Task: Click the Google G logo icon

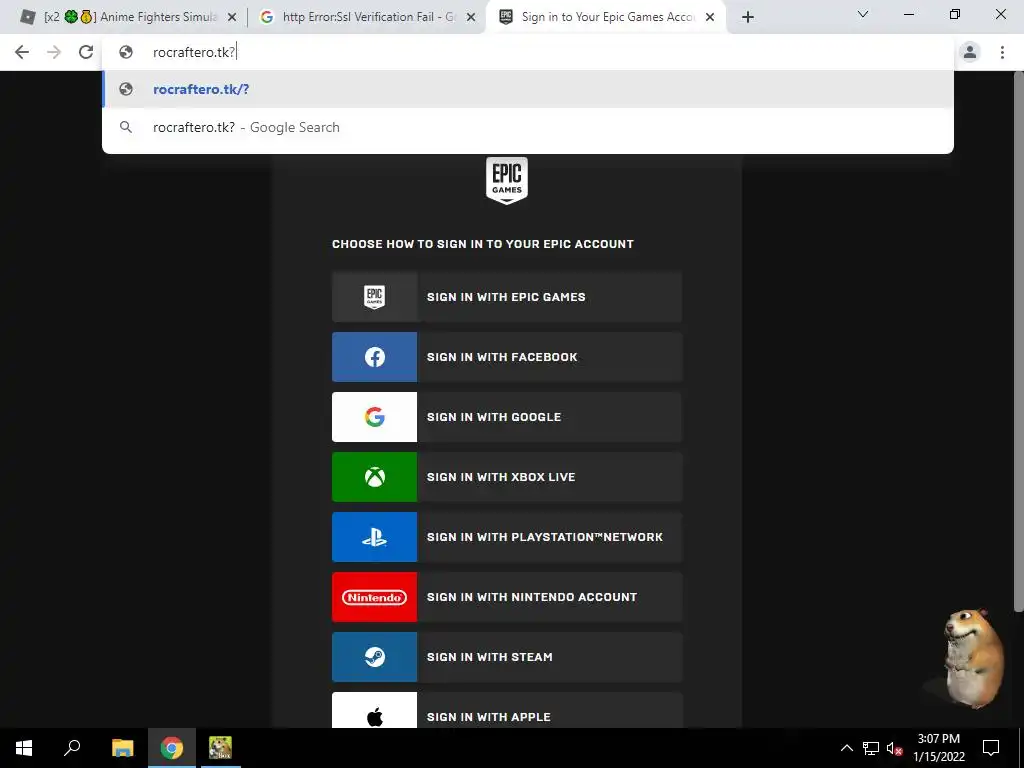Action: pyautogui.click(x=374, y=417)
